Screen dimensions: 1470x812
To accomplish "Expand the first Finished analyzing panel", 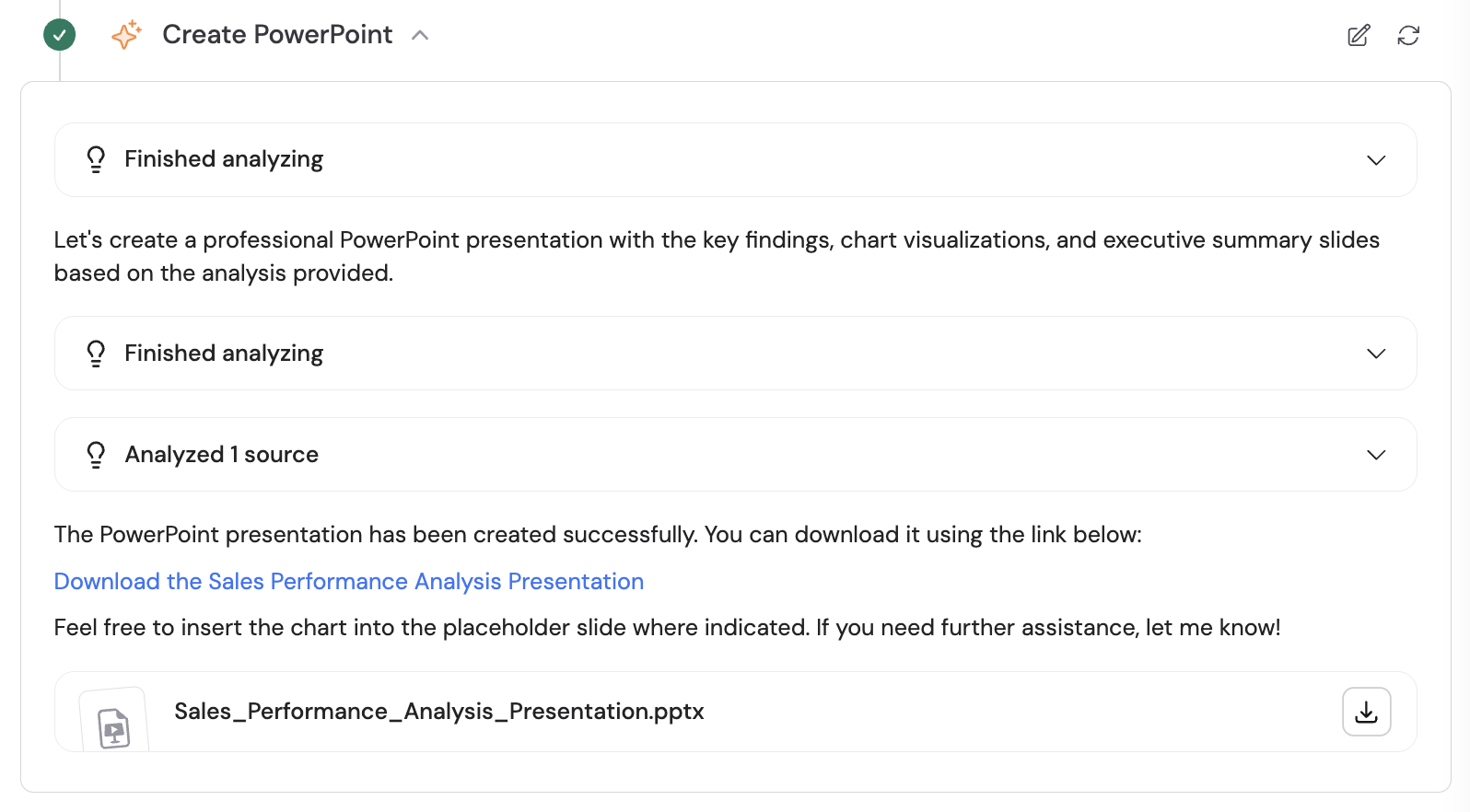I will point(1376,159).
